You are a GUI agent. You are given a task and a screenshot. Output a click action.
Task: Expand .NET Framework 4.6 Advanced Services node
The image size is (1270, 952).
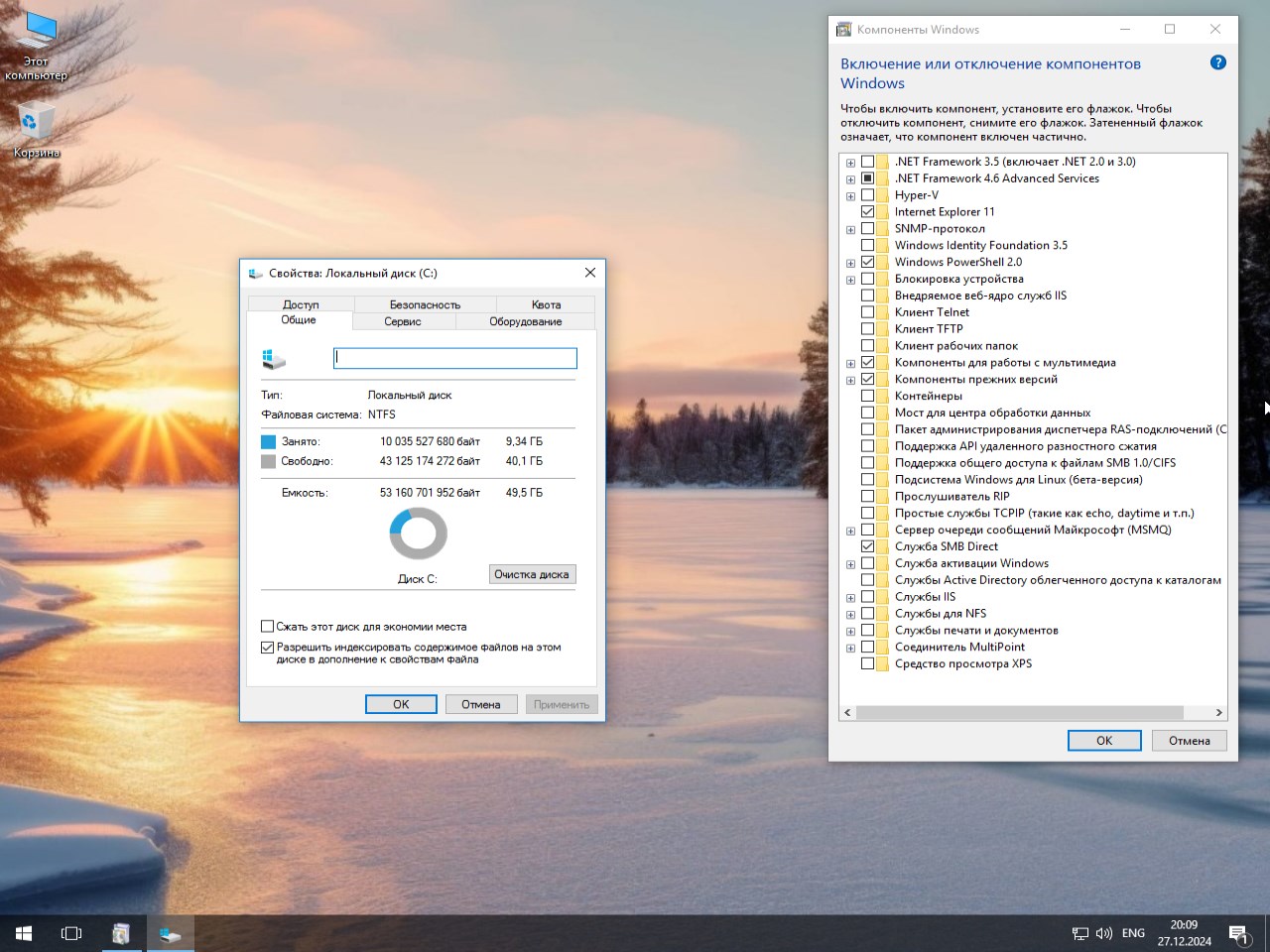[x=850, y=179]
